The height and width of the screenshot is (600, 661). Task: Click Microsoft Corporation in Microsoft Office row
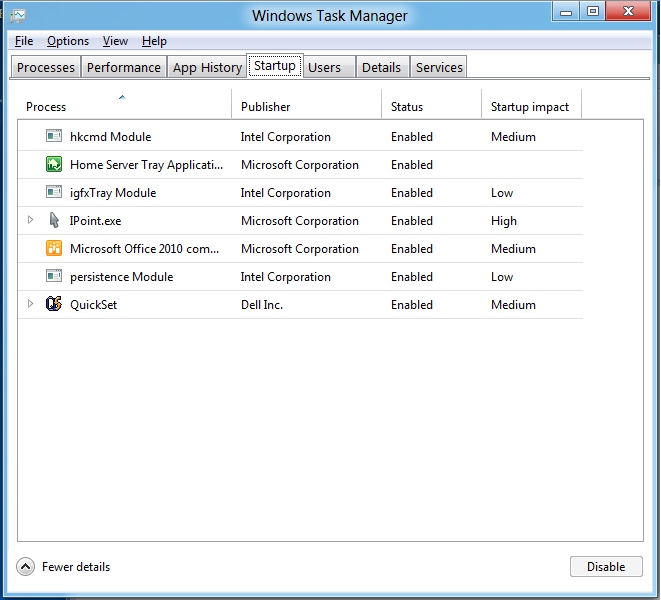(x=300, y=249)
